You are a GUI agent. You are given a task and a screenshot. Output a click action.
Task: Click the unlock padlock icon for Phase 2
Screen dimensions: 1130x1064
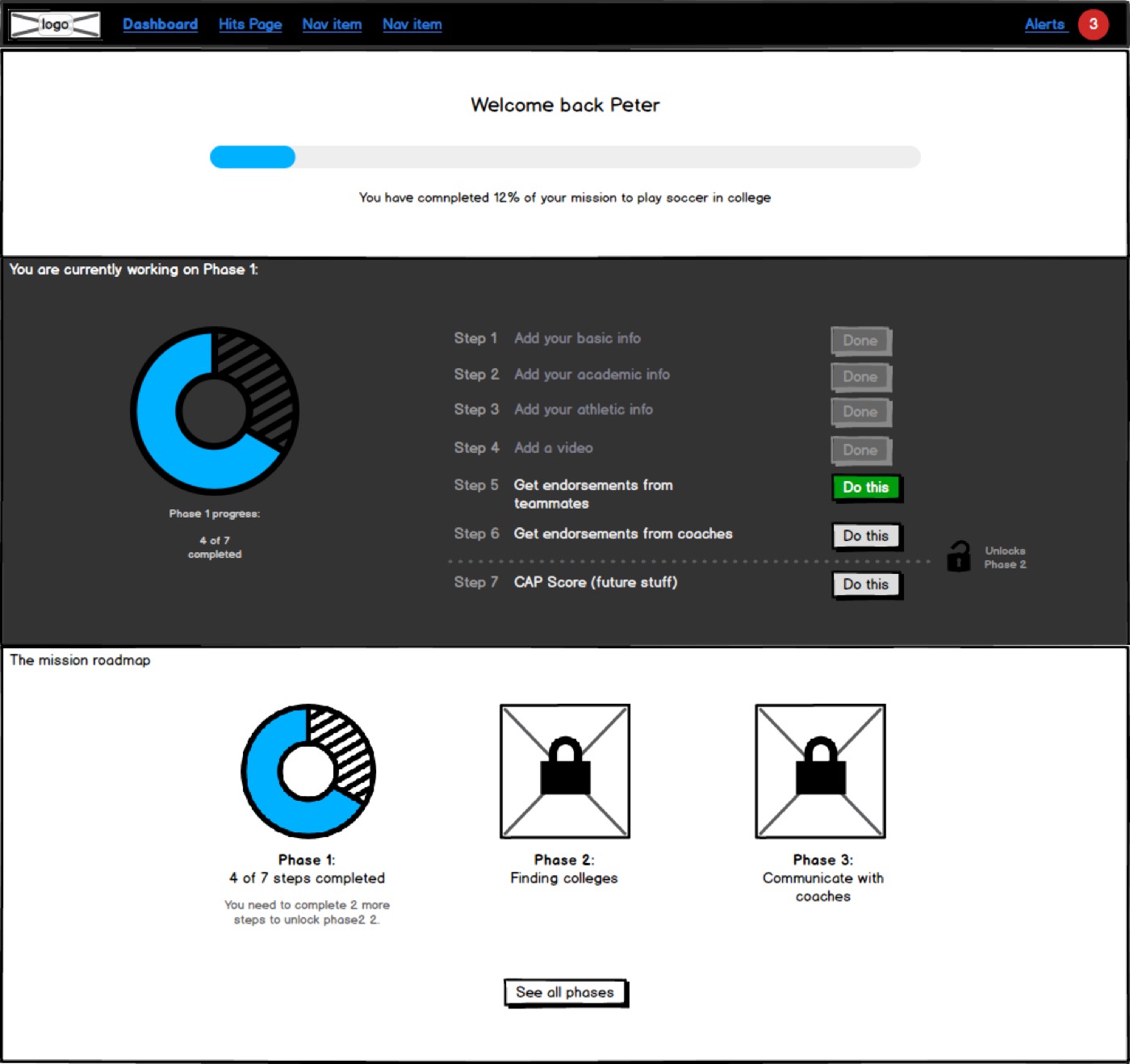click(x=958, y=556)
